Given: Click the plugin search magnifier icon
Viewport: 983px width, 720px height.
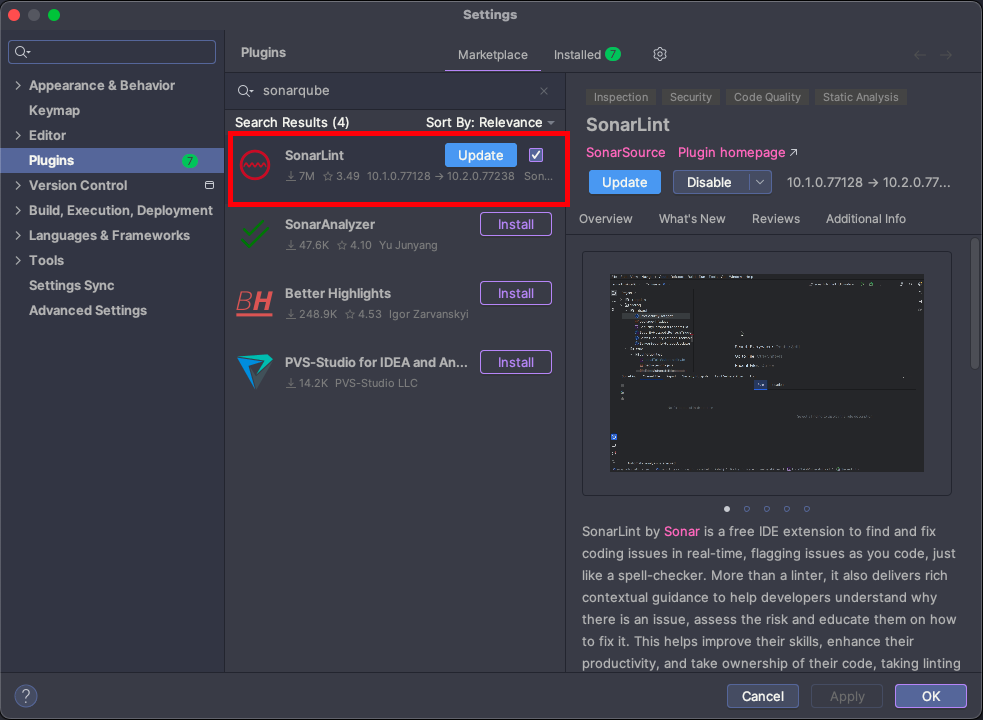Looking at the screenshot, I should pos(244,91).
